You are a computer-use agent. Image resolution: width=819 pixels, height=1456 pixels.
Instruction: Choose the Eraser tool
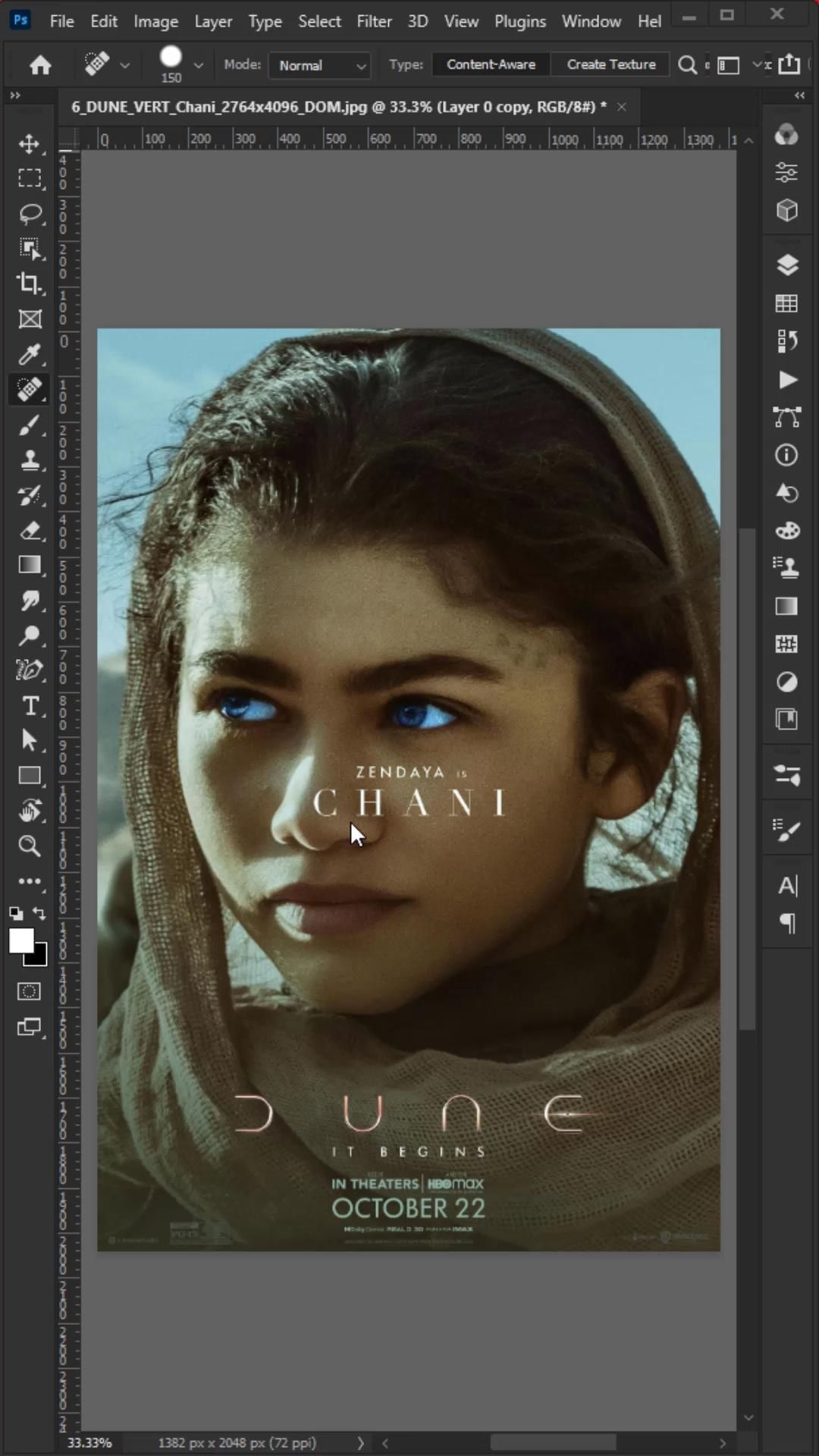30,531
